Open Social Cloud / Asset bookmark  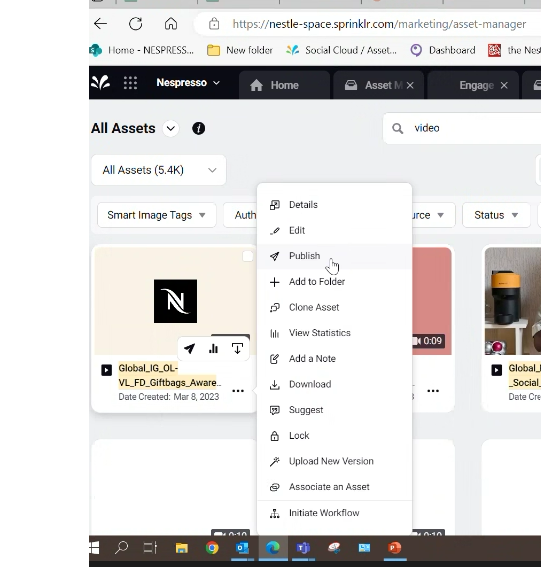[x=341, y=50]
